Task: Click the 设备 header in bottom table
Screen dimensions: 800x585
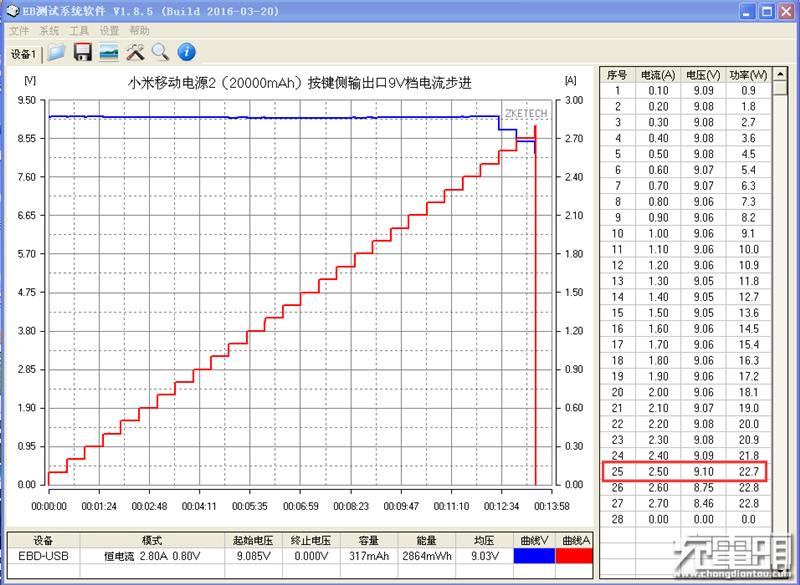Action: tap(43, 541)
